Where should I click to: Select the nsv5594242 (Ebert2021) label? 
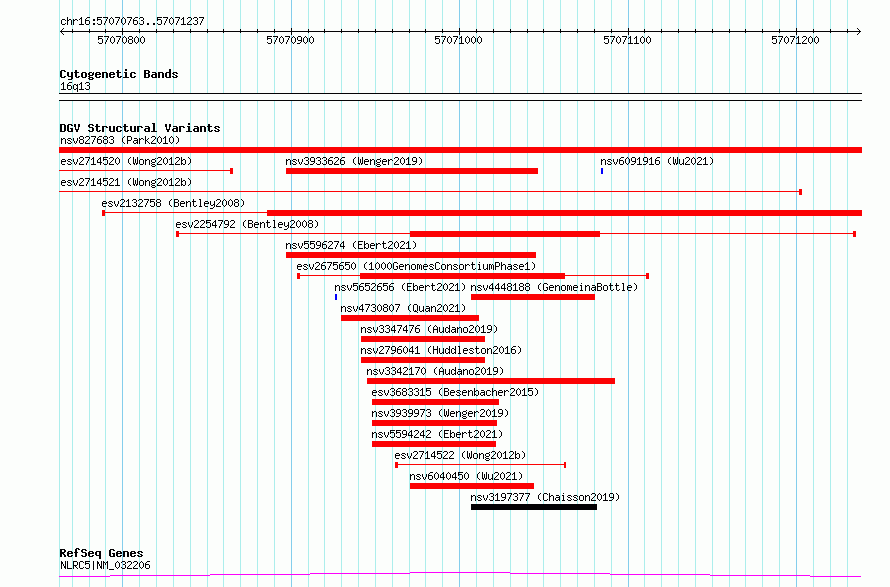(437, 434)
